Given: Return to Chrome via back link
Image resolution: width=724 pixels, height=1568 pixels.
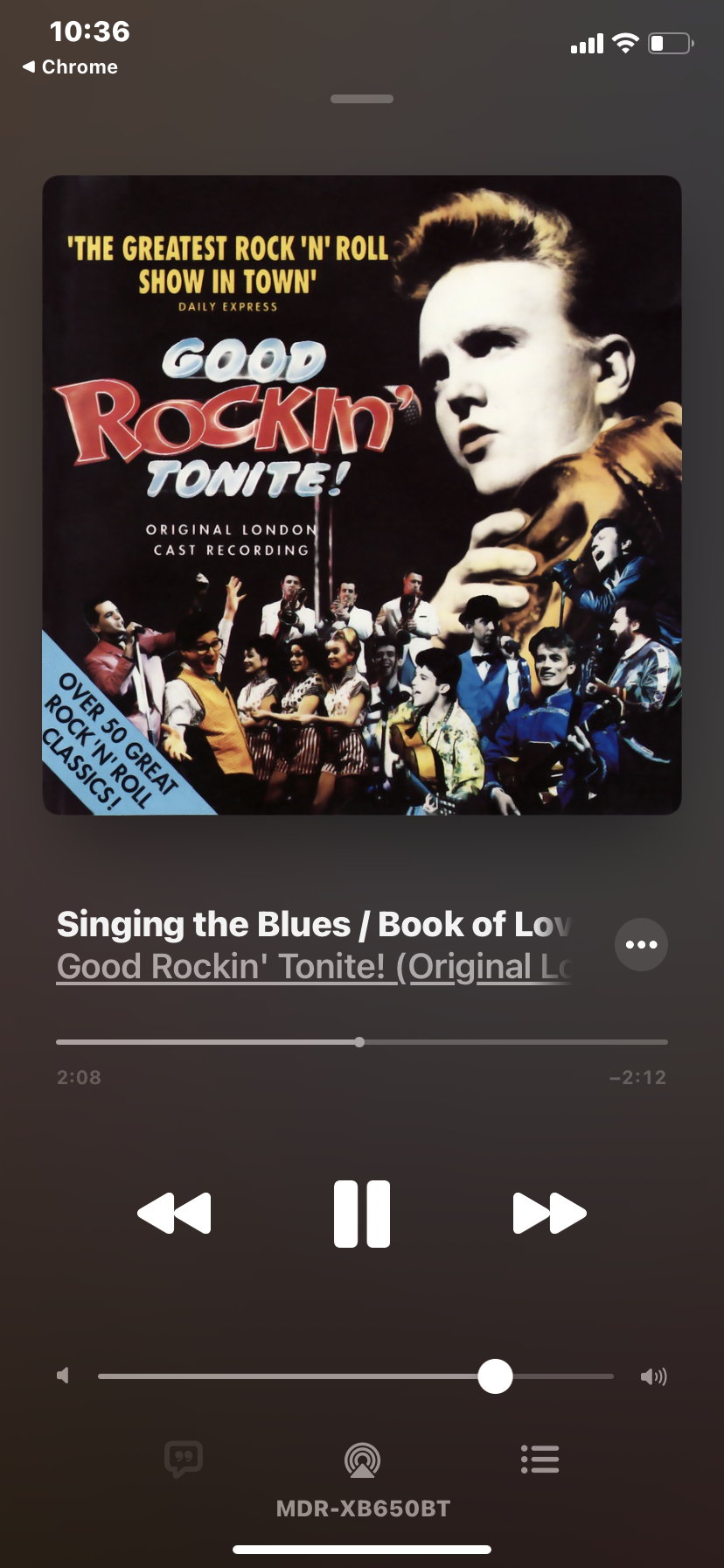Looking at the screenshot, I should (70, 66).
